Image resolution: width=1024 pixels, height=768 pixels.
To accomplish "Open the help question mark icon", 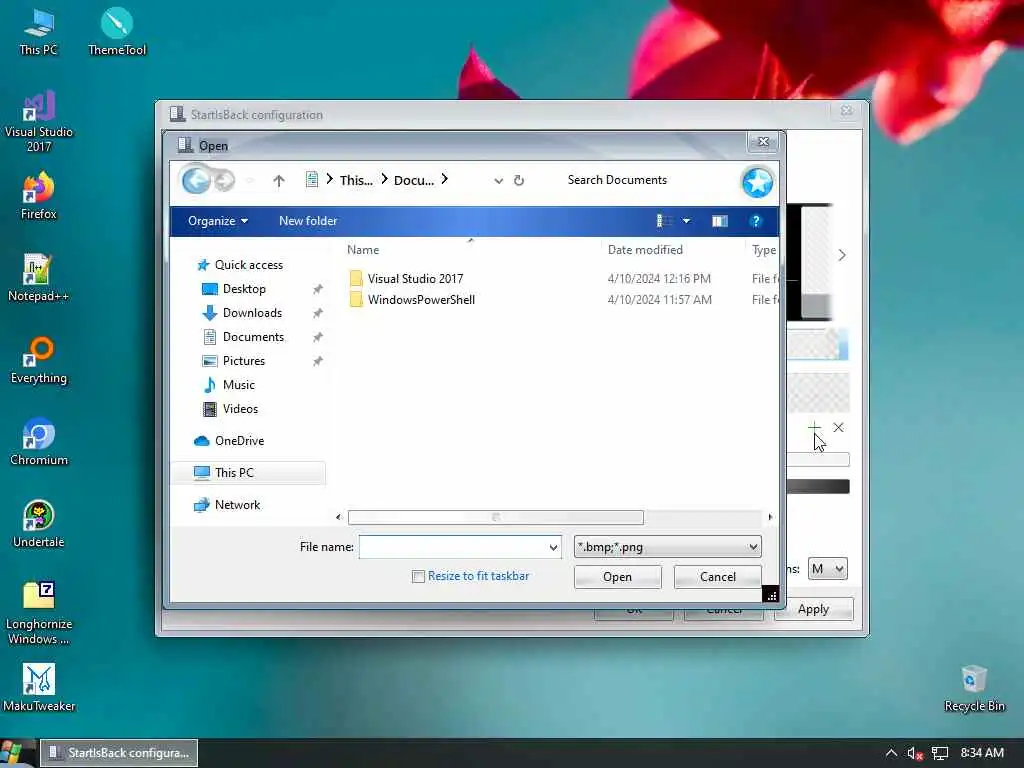I will [756, 221].
